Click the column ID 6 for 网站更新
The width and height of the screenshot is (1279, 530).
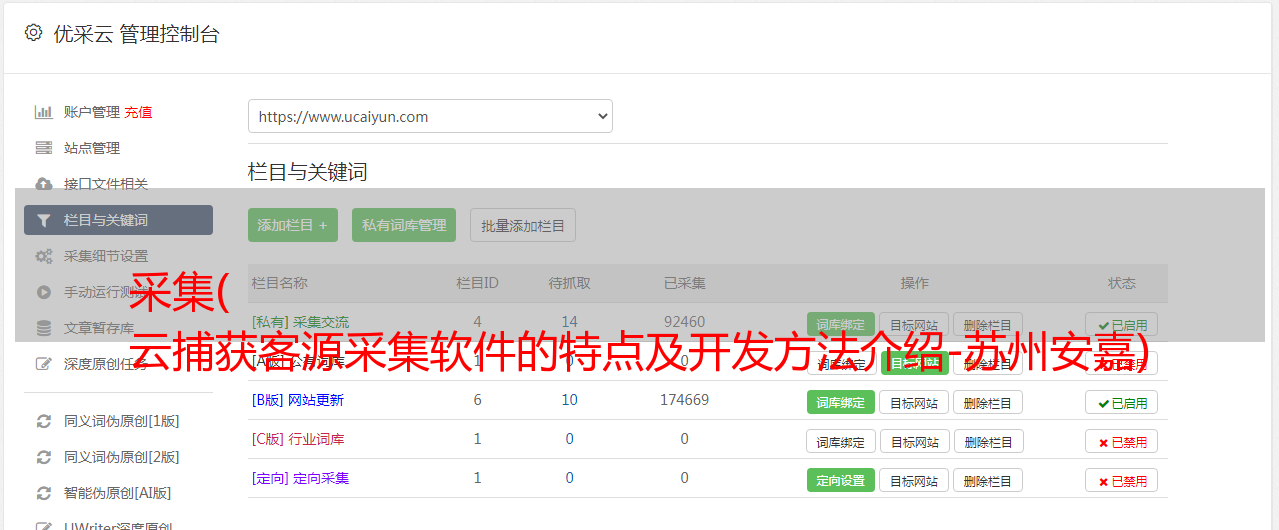point(477,400)
